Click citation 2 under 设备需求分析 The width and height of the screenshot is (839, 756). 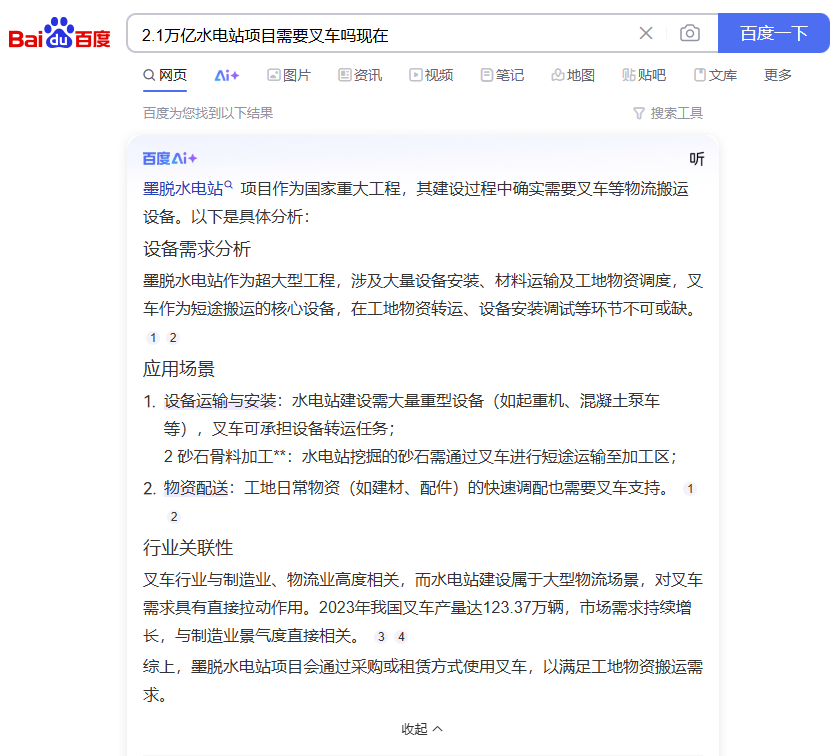coord(173,338)
